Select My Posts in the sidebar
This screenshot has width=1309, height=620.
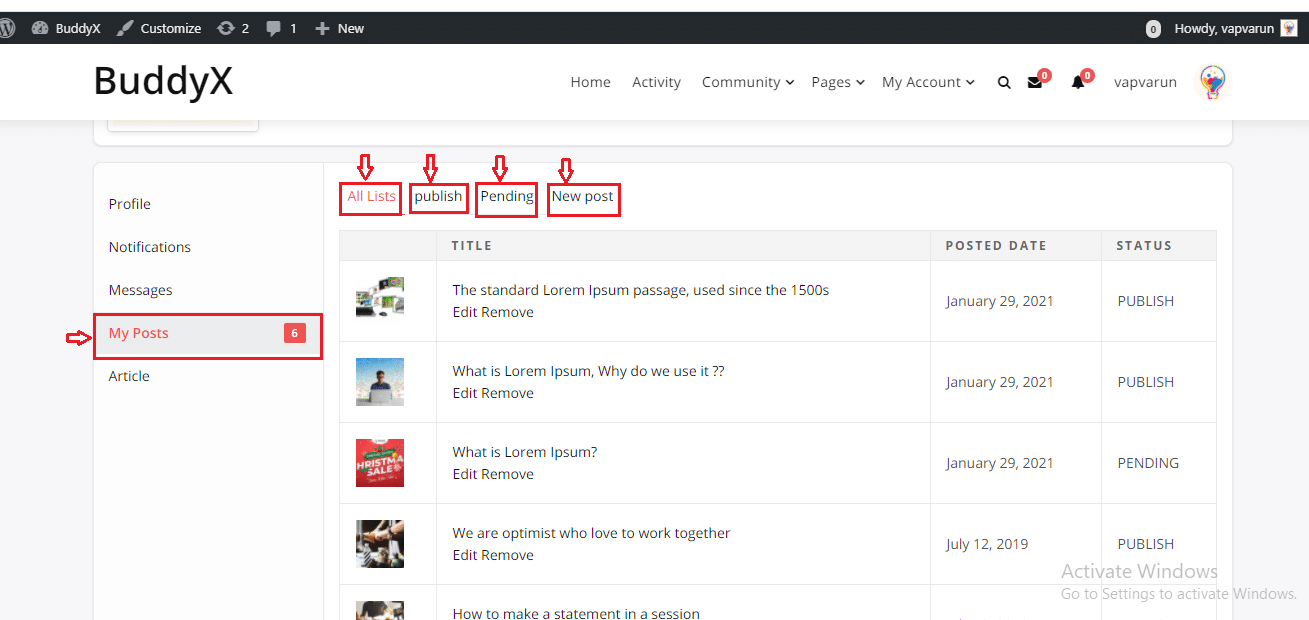coord(139,333)
